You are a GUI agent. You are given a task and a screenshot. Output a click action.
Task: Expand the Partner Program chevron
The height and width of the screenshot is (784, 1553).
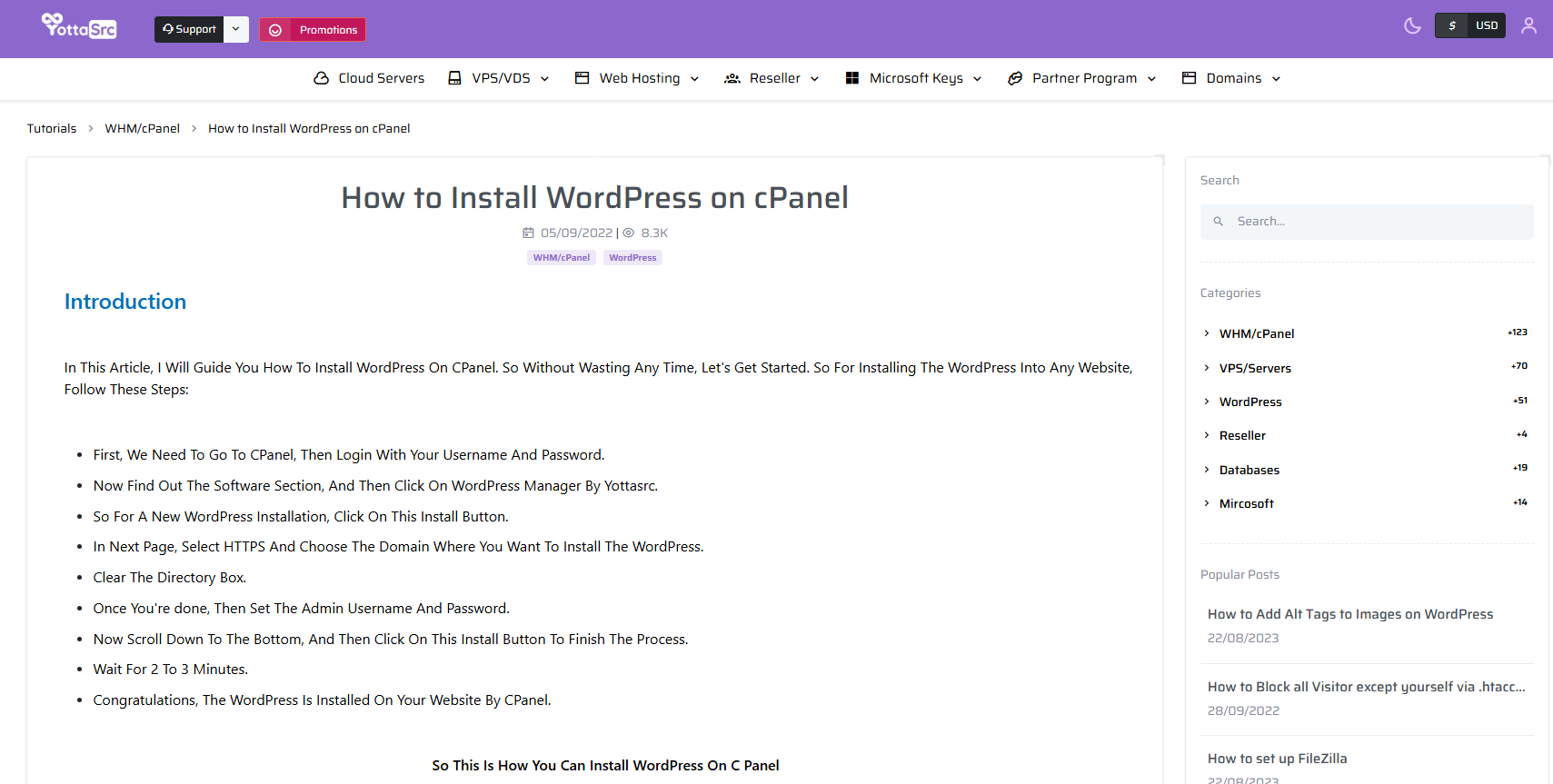click(1152, 79)
